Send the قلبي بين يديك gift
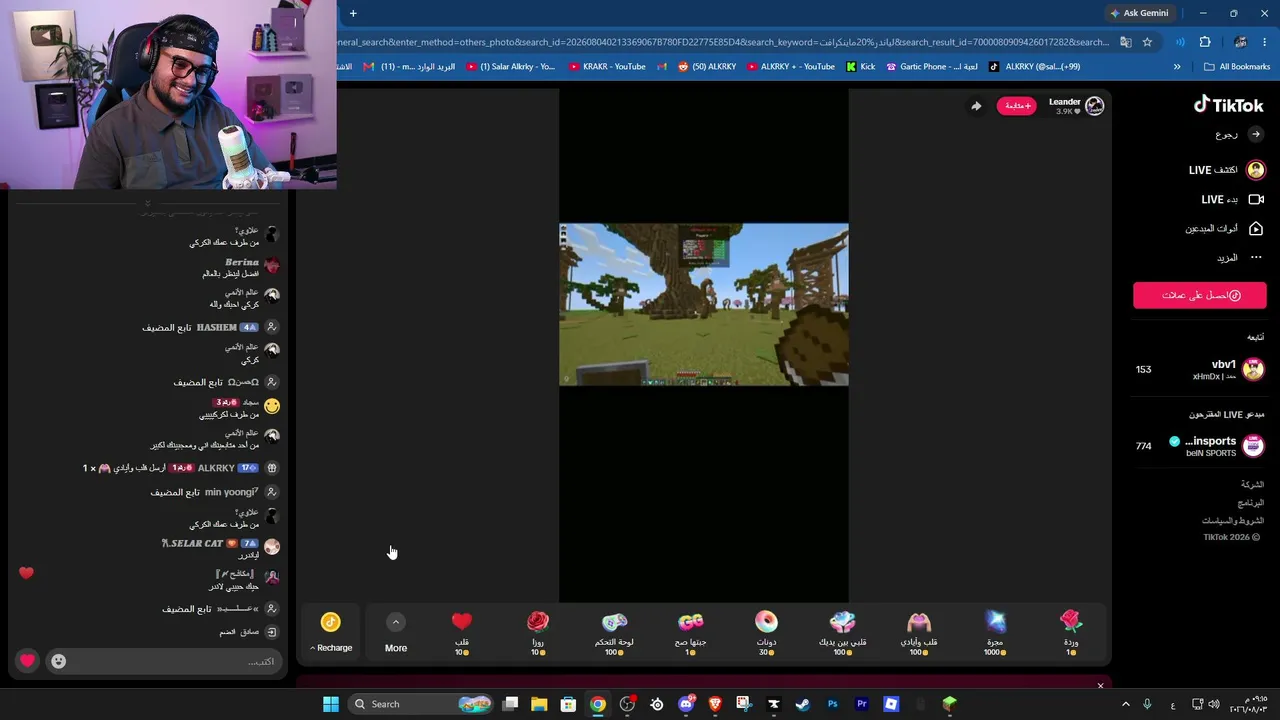 pyautogui.click(x=842, y=633)
